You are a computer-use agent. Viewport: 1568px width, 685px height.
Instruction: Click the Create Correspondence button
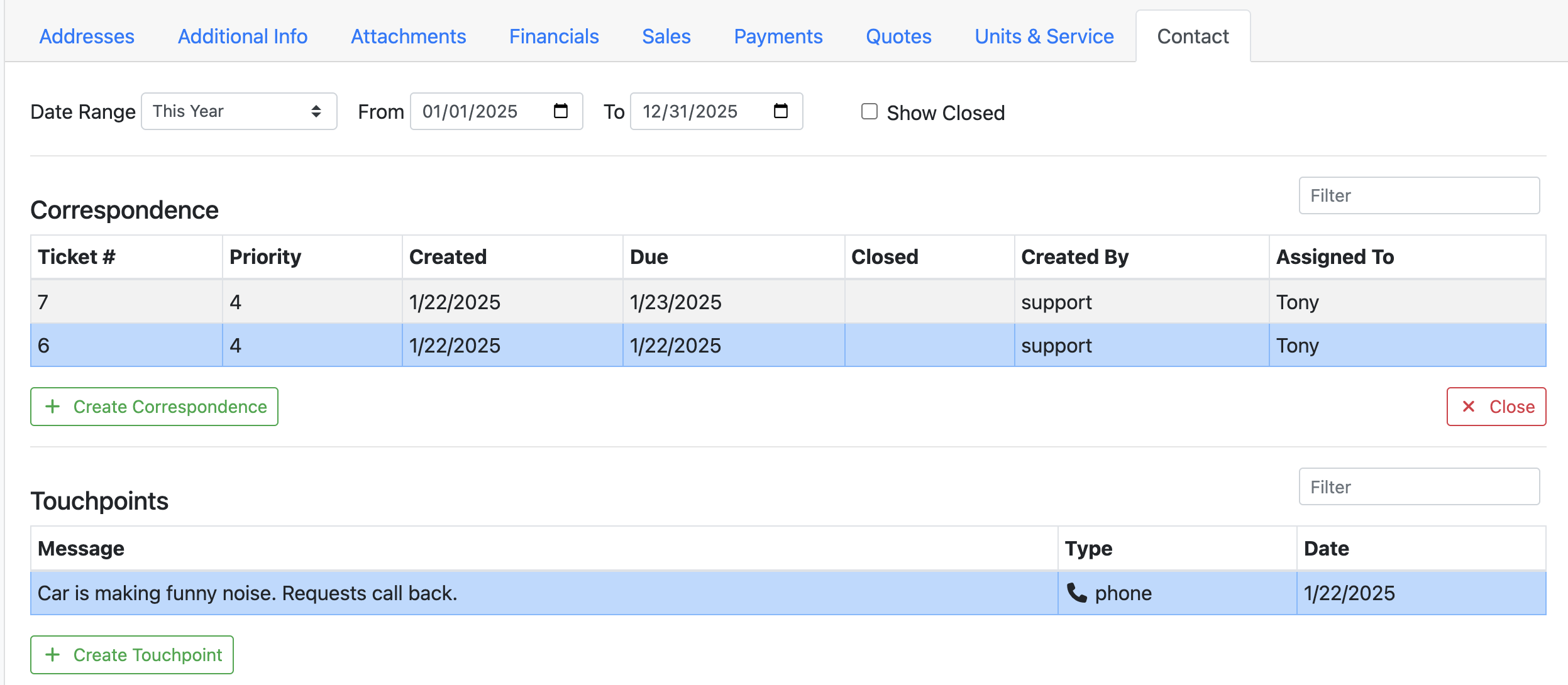click(x=153, y=407)
